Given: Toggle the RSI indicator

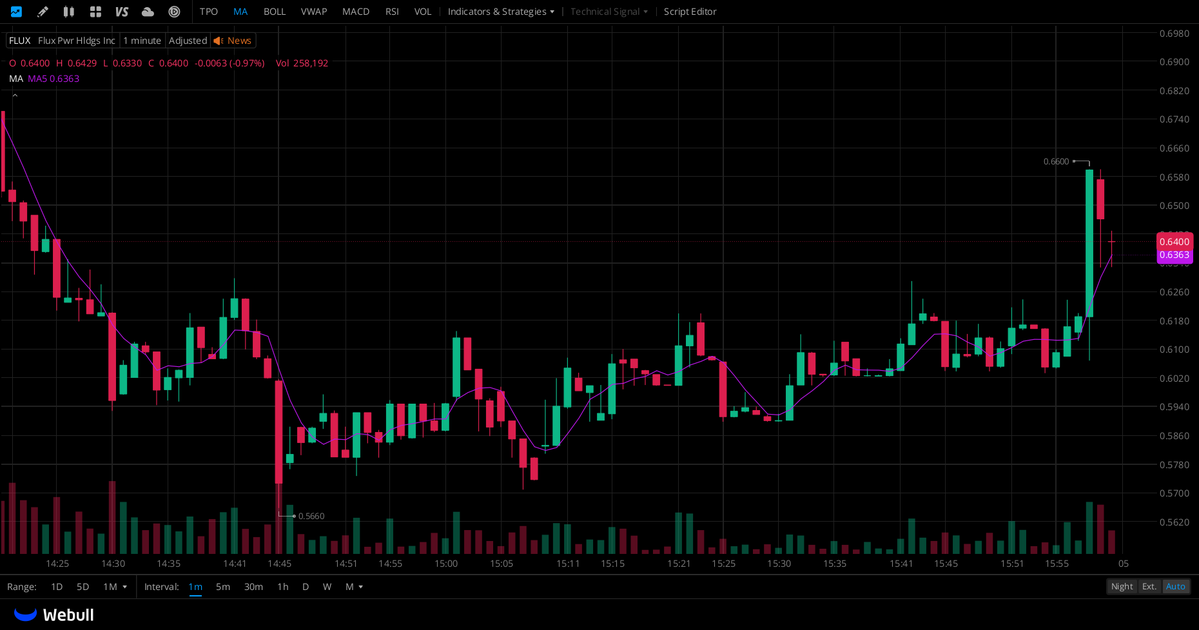Looking at the screenshot, I should [x=392, y=11].
